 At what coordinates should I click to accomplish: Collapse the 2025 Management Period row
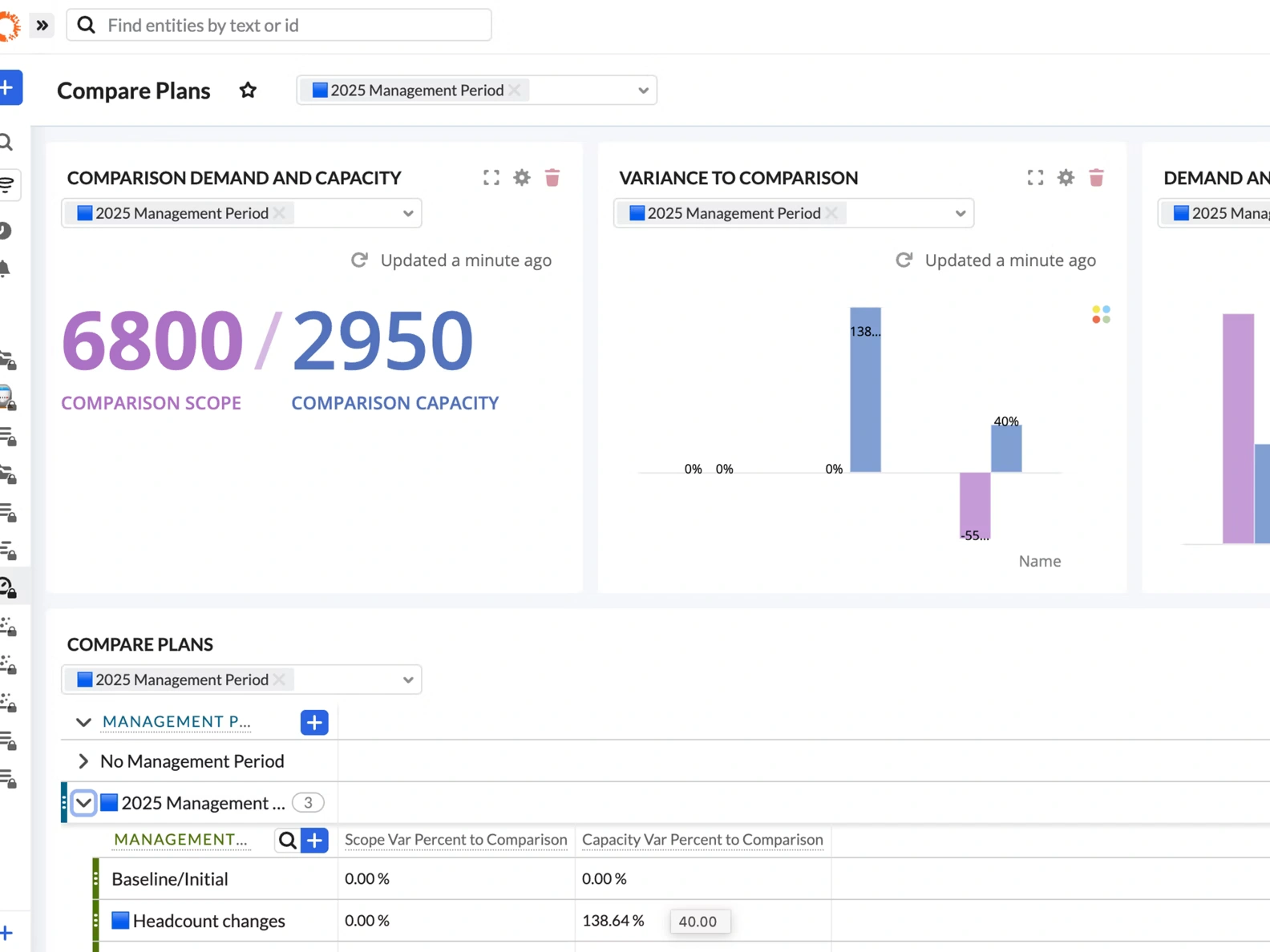83,803
